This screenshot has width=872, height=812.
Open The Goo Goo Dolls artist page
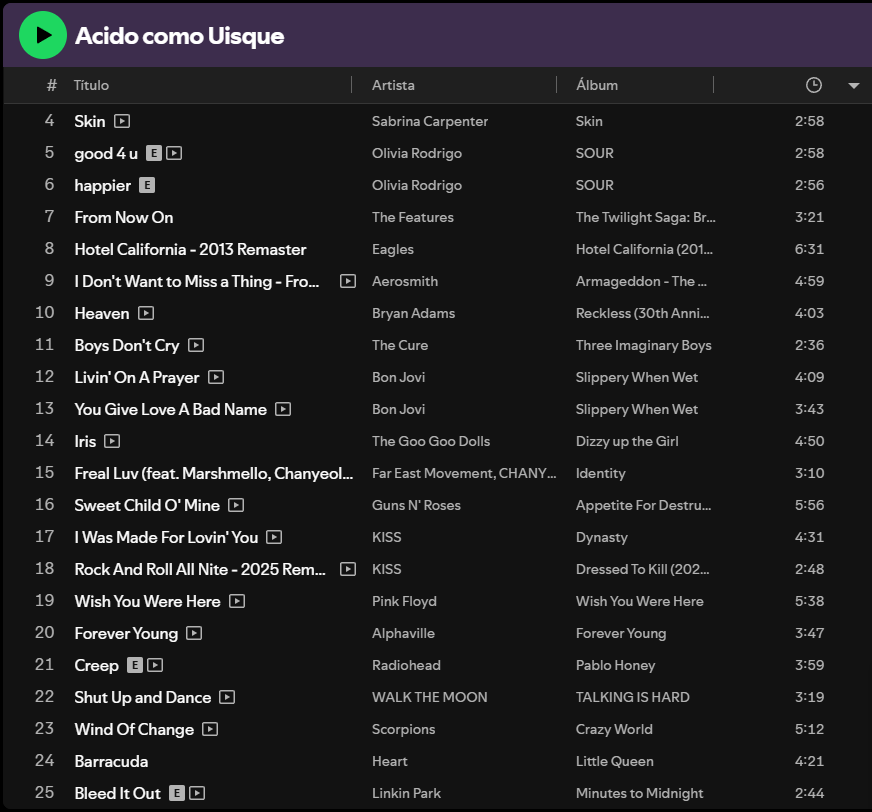(x=431, y=442)
